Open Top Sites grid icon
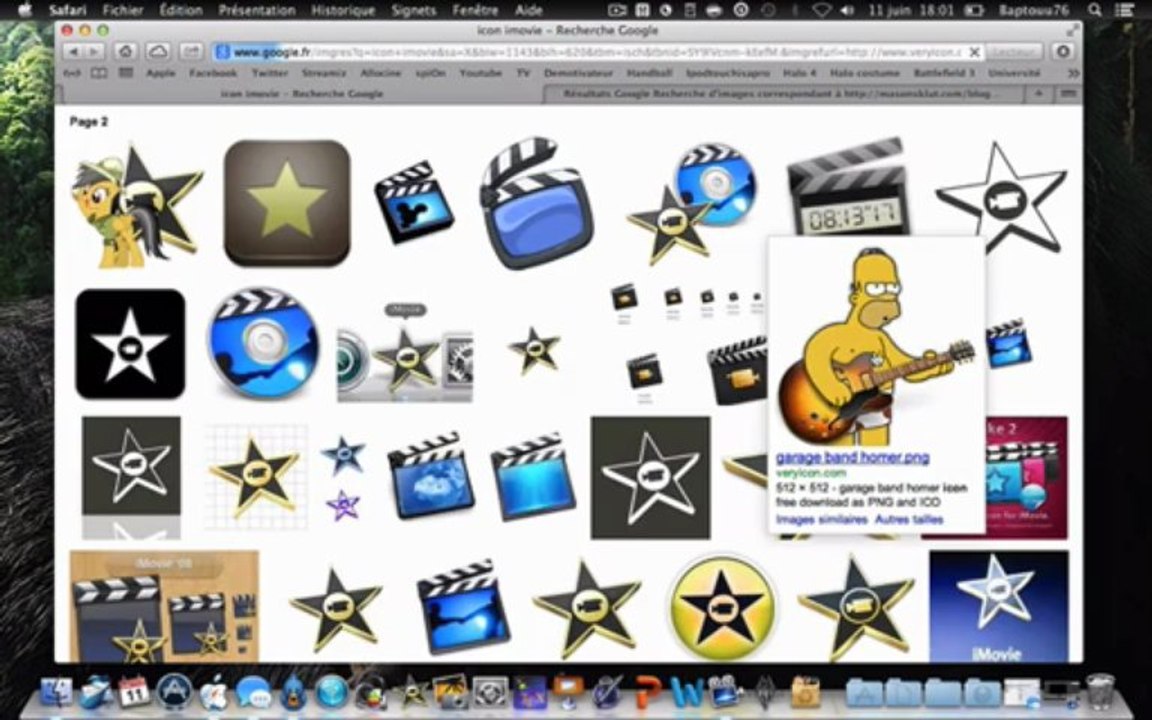Screen dimensions: 1152x720 [126, 73]
